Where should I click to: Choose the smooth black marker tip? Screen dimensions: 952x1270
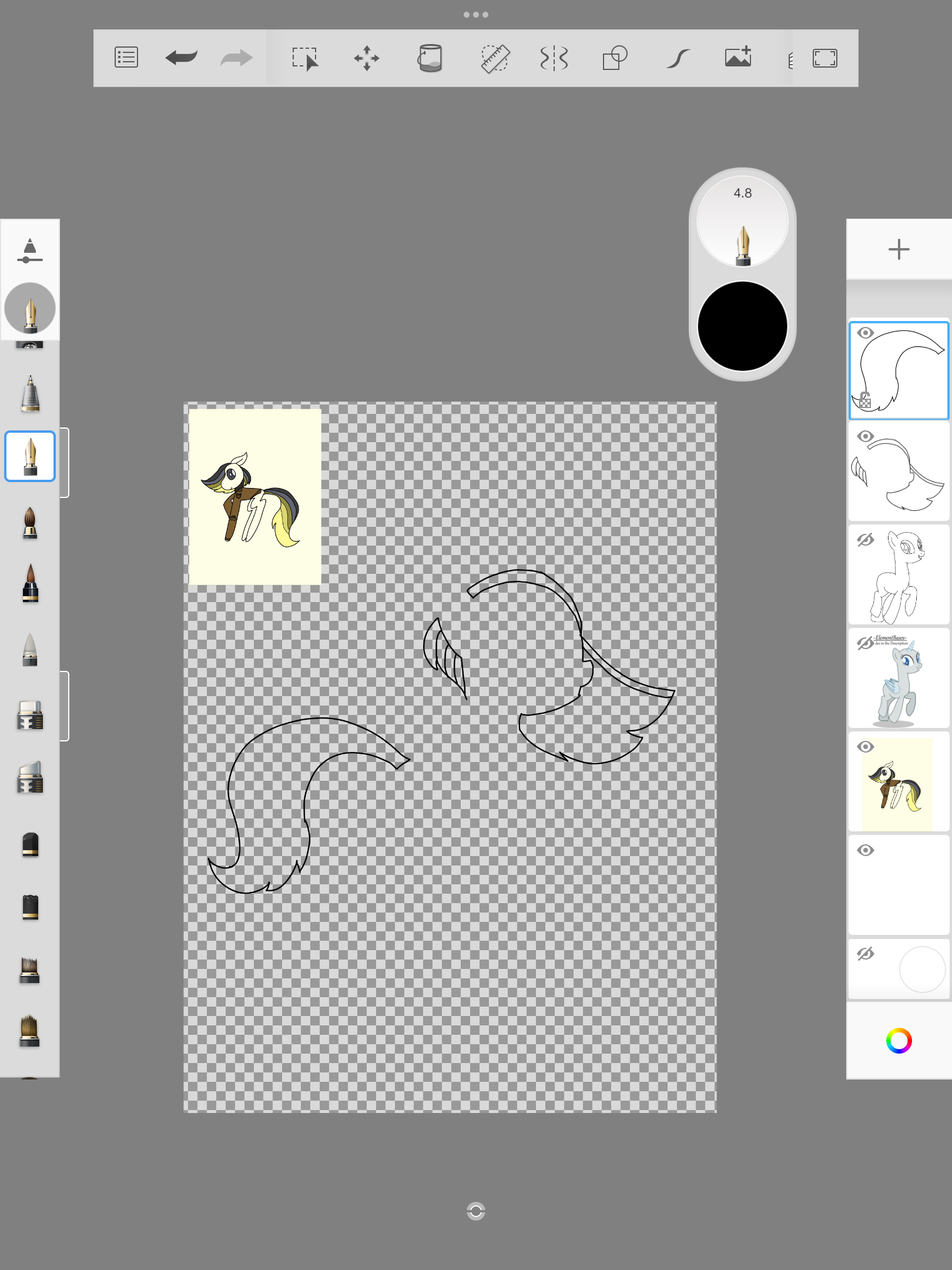pyautogui.click(x=30, y=845)
